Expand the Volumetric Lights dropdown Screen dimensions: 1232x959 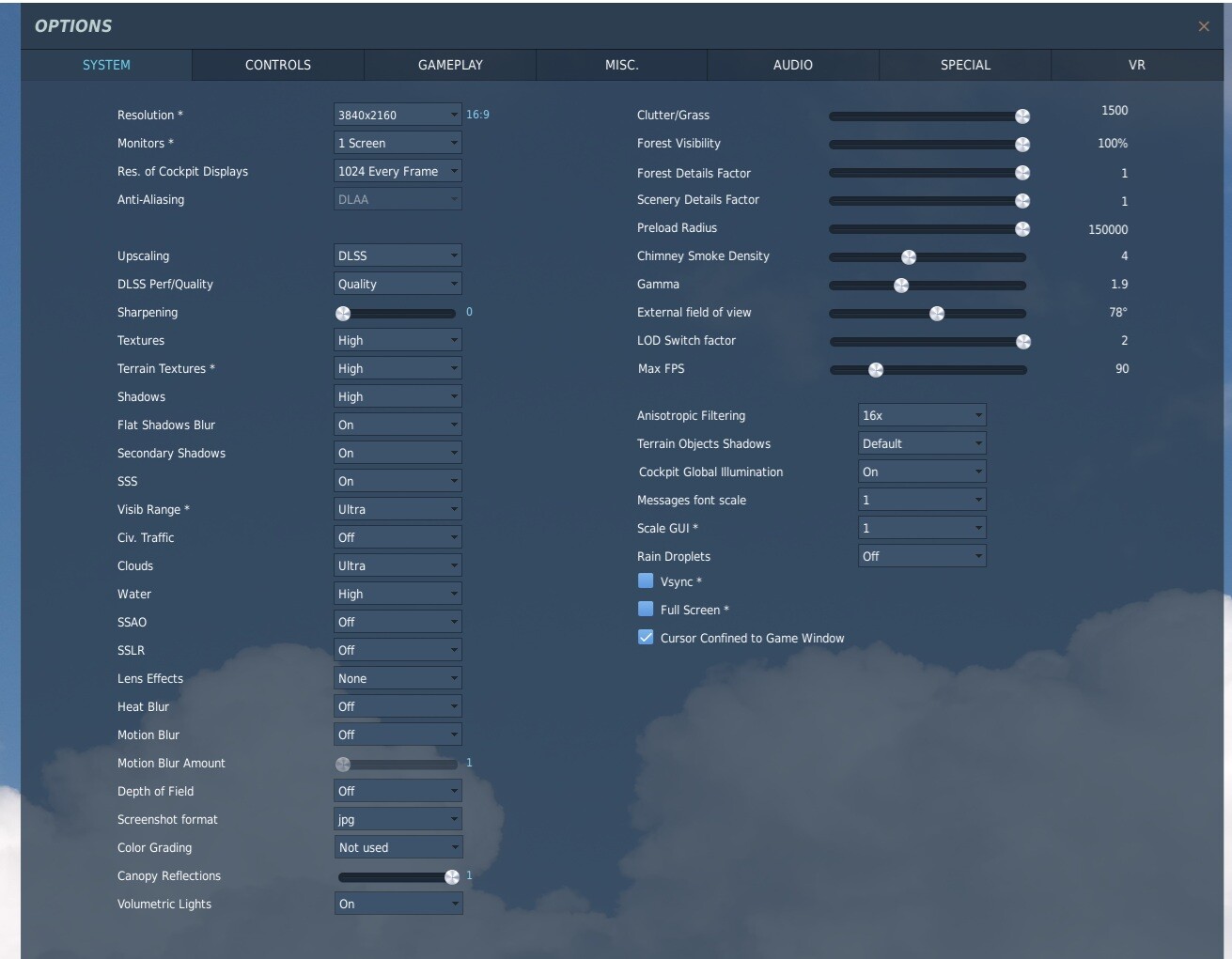(398, 904)
